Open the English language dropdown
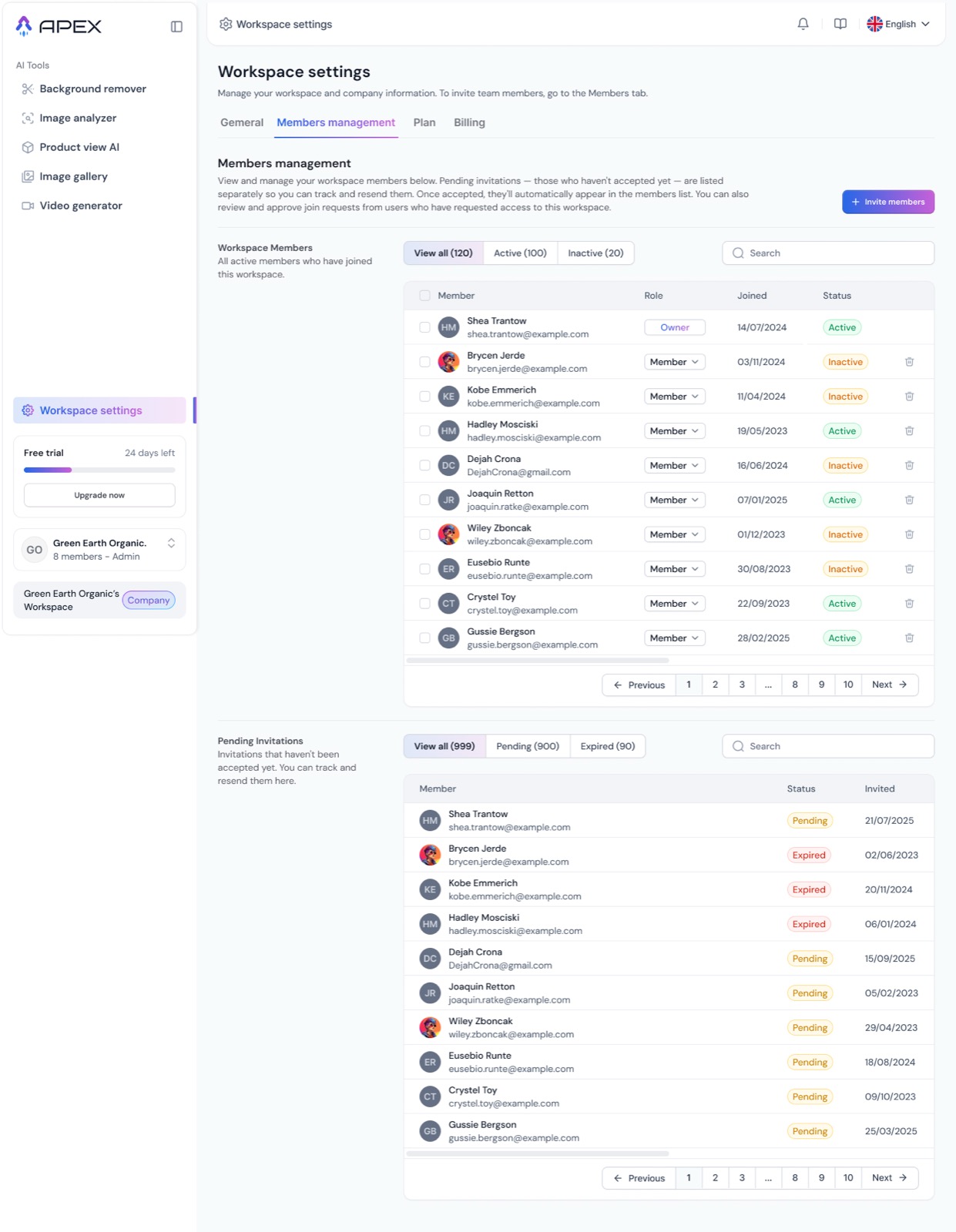This screenshot has height=1232, width=956. 899,24
